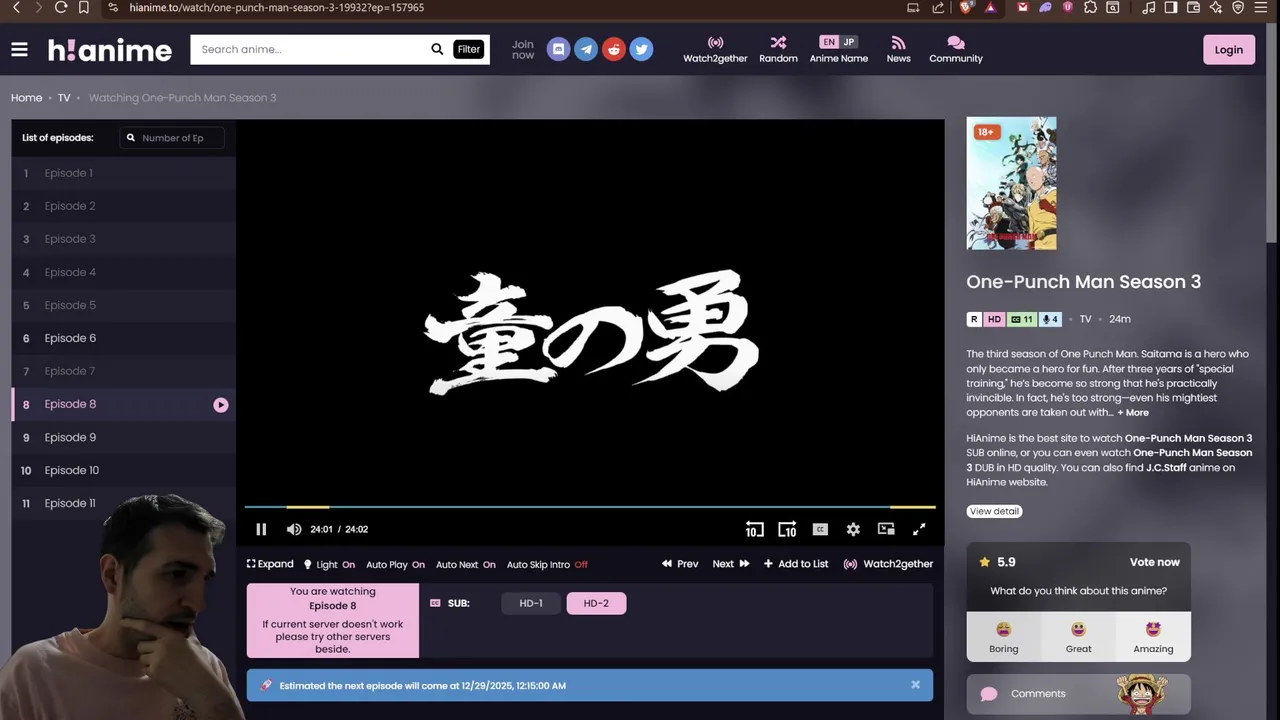The height and width of the screenshot is (720, 1280).
Task: Open View detail for this anime
Action: tap(994, 511)
